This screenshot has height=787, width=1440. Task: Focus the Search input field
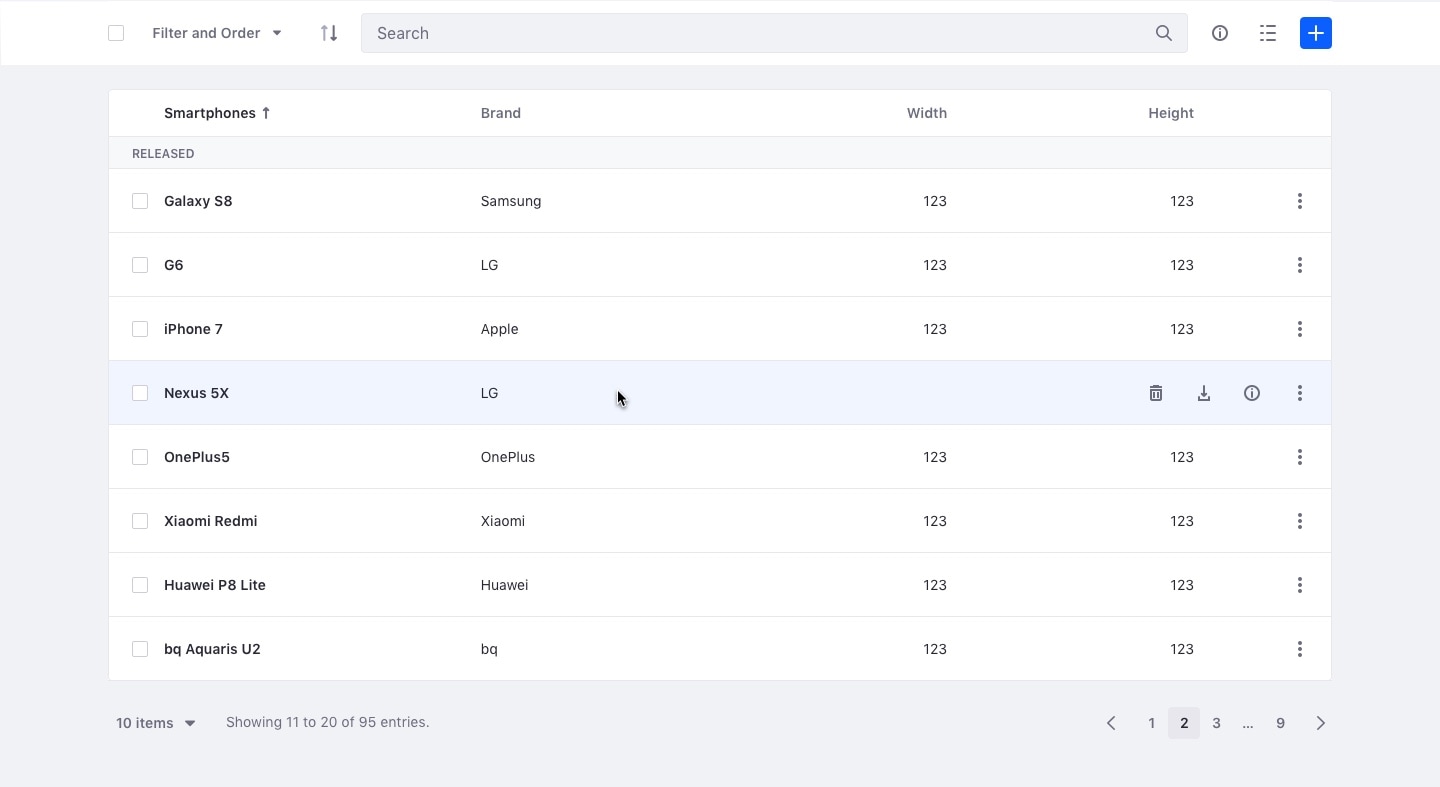760,33
